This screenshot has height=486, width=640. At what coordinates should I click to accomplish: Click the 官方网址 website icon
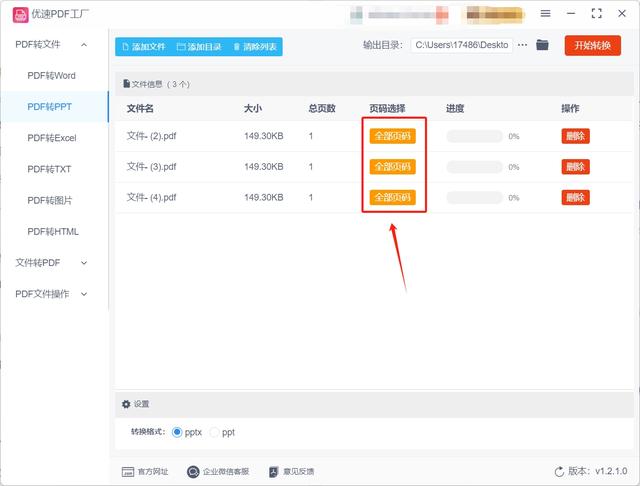point(128,472)
